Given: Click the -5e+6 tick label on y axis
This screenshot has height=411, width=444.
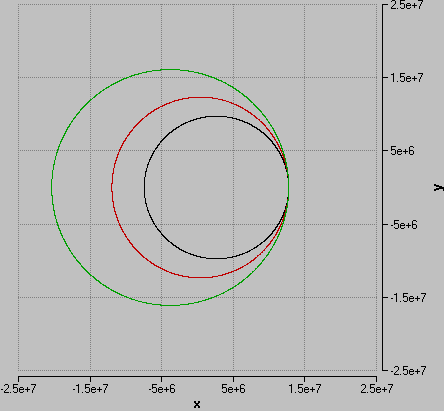Looking at the screenshot, I should pyautogui.click(x=404, y=225).
